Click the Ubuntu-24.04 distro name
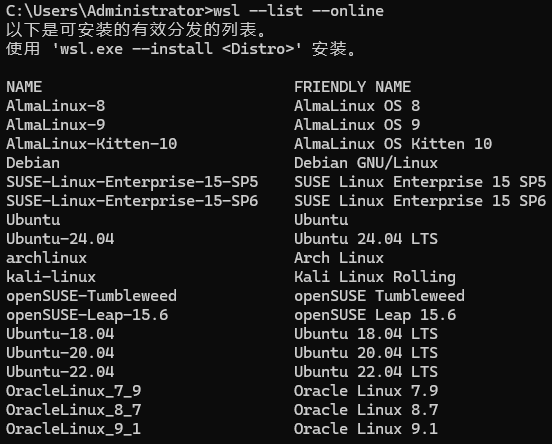 (x=60, y=239)
